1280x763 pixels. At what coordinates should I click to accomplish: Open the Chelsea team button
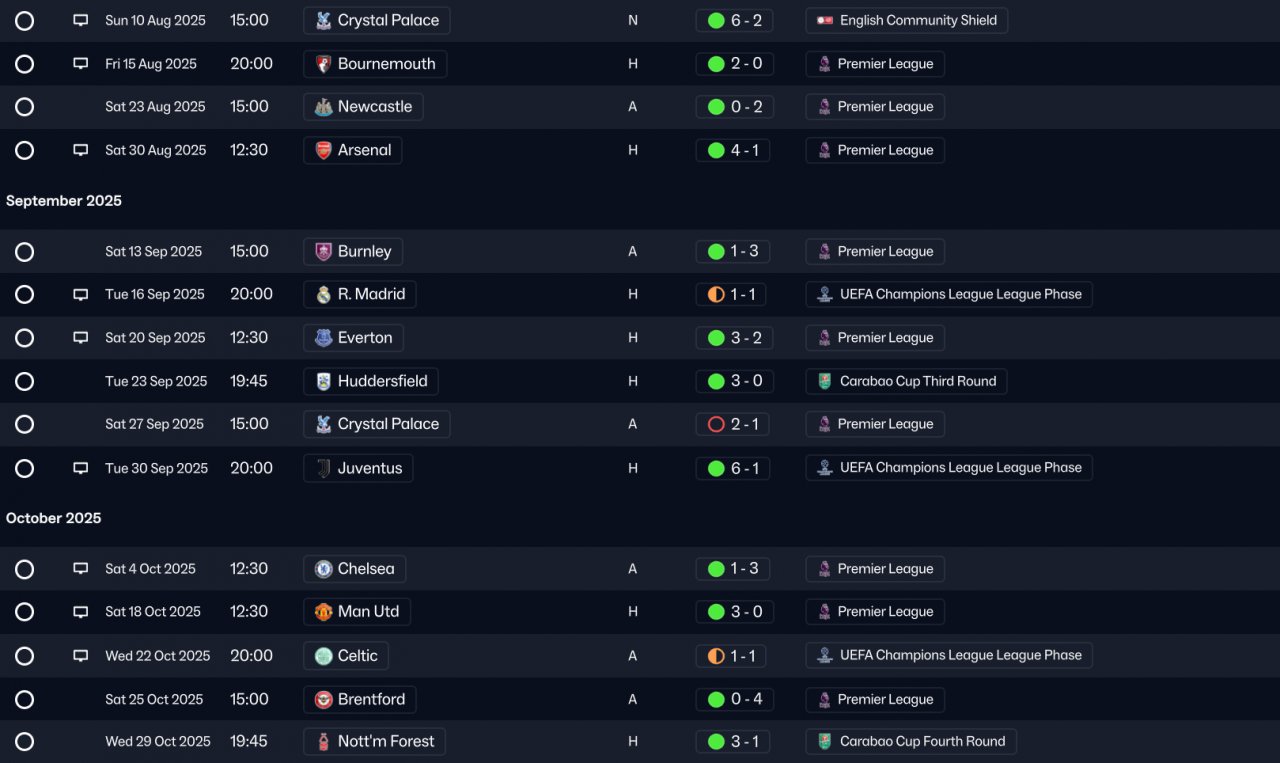pos(355,569)
